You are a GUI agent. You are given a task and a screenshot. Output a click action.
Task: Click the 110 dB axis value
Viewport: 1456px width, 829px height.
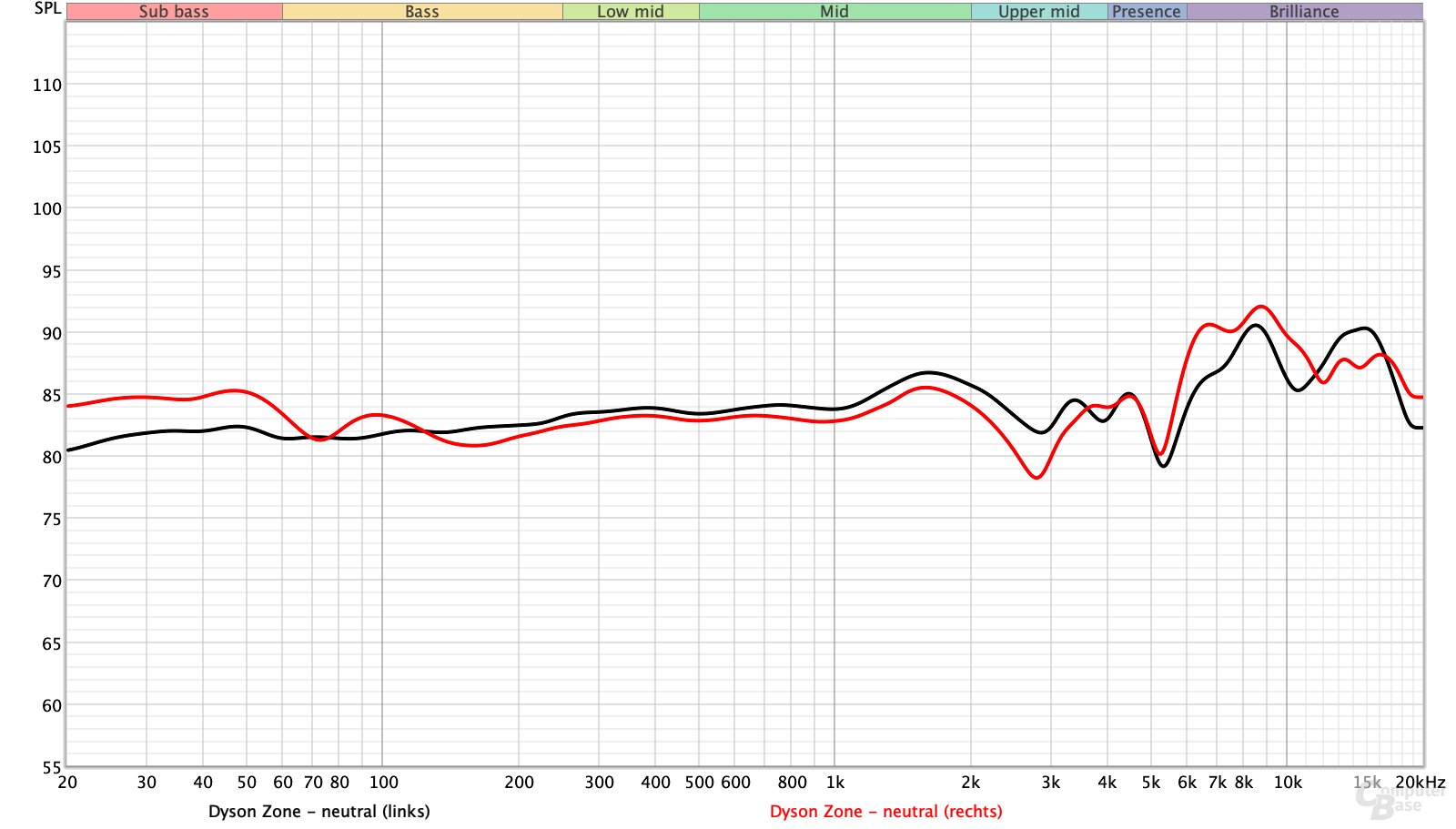47,85
